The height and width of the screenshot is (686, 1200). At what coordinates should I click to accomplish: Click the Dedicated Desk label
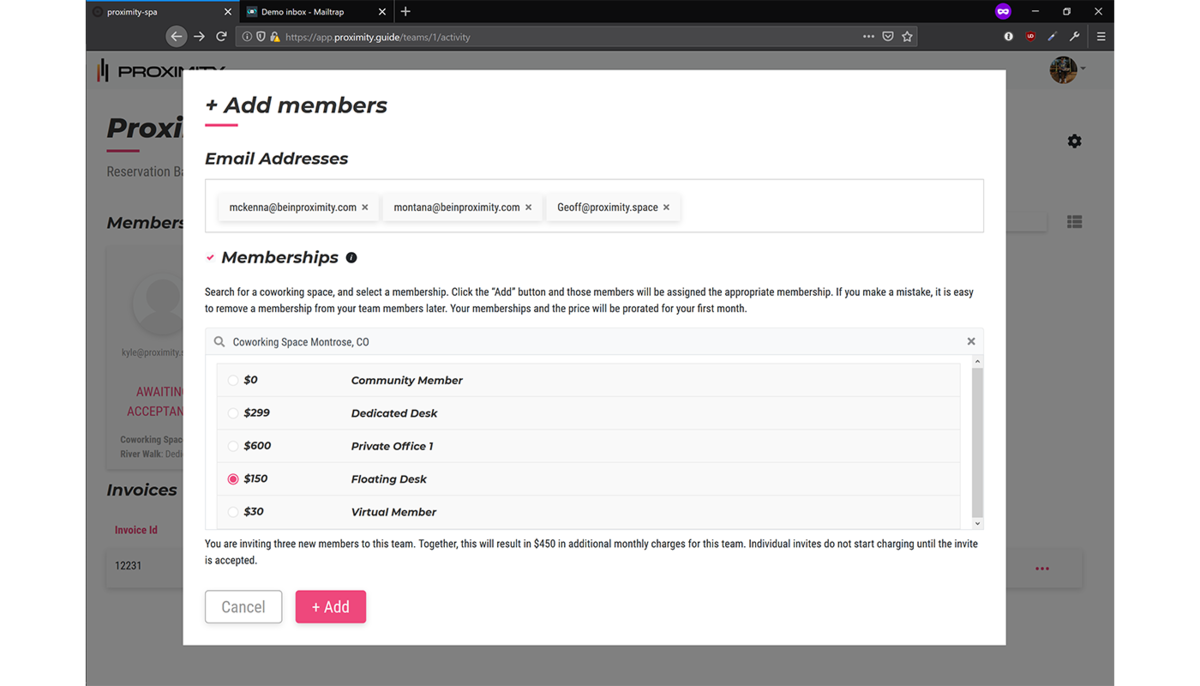[x=394, y=413]
